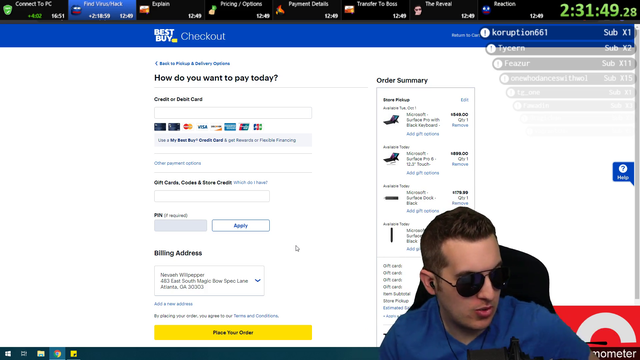Open the Help widget
Screen dimensions: 640x360
click(x=623, y=172)
